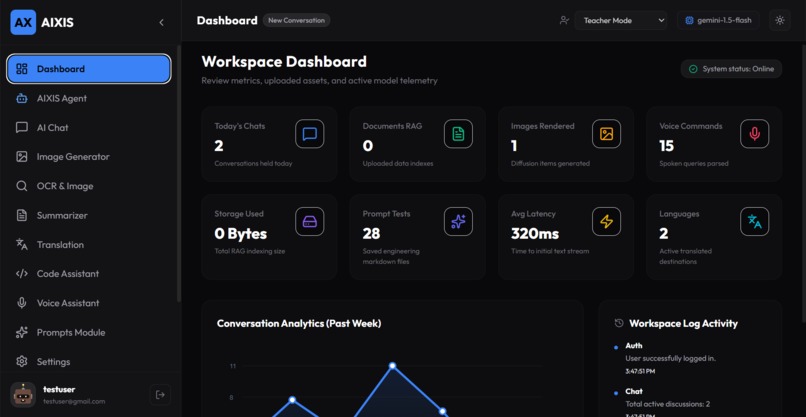The height and width of the screenshot is (417, 806).
Task: Click the gemini-1.5-flash model button
Action: 718,21
